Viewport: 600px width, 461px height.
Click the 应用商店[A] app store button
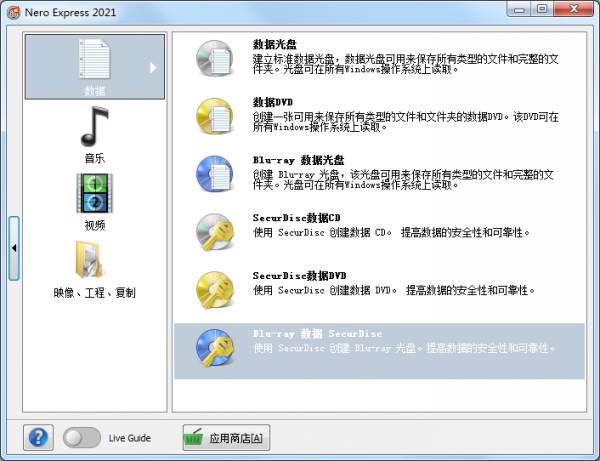[x=225, y=437]
